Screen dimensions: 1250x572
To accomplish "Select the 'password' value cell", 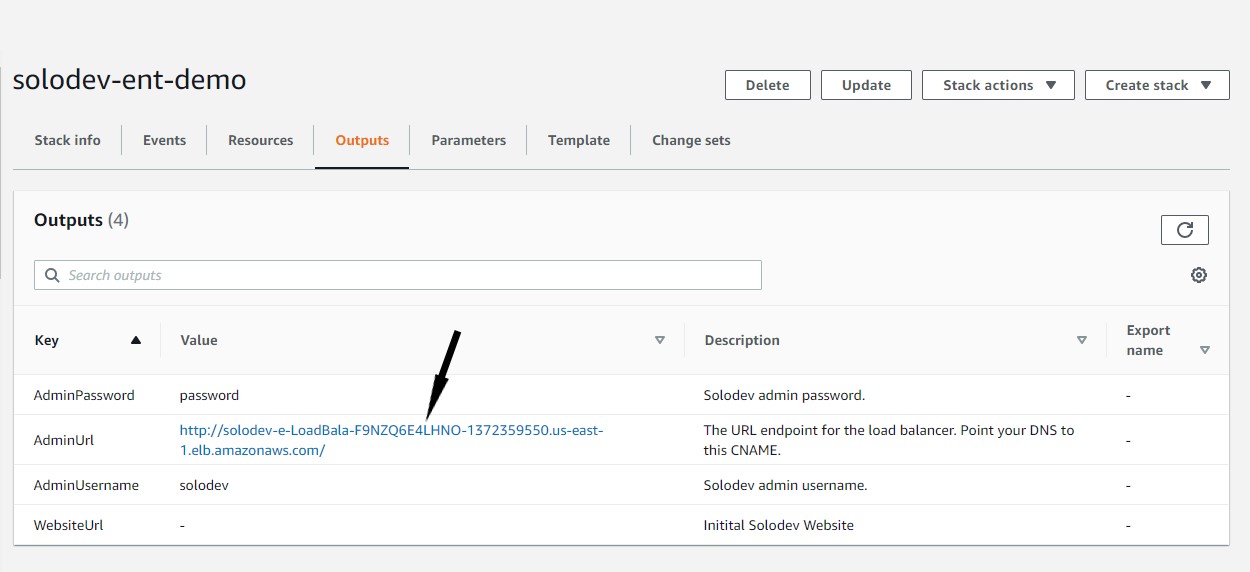I will click(210, 395).
